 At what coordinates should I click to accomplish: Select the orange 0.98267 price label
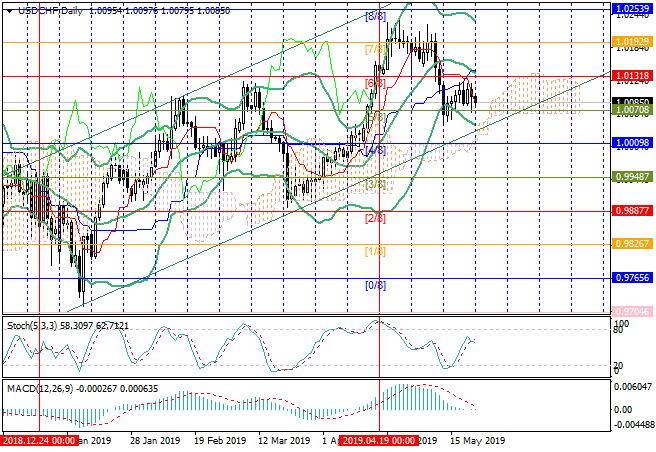pyautogui.click(x=632, y=244)
